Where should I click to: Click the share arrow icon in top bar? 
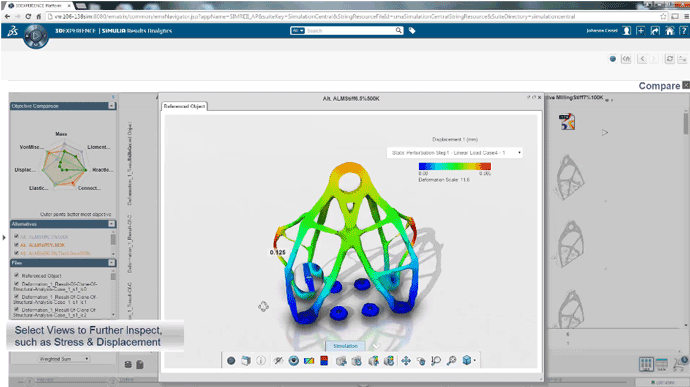pos(655,30)
